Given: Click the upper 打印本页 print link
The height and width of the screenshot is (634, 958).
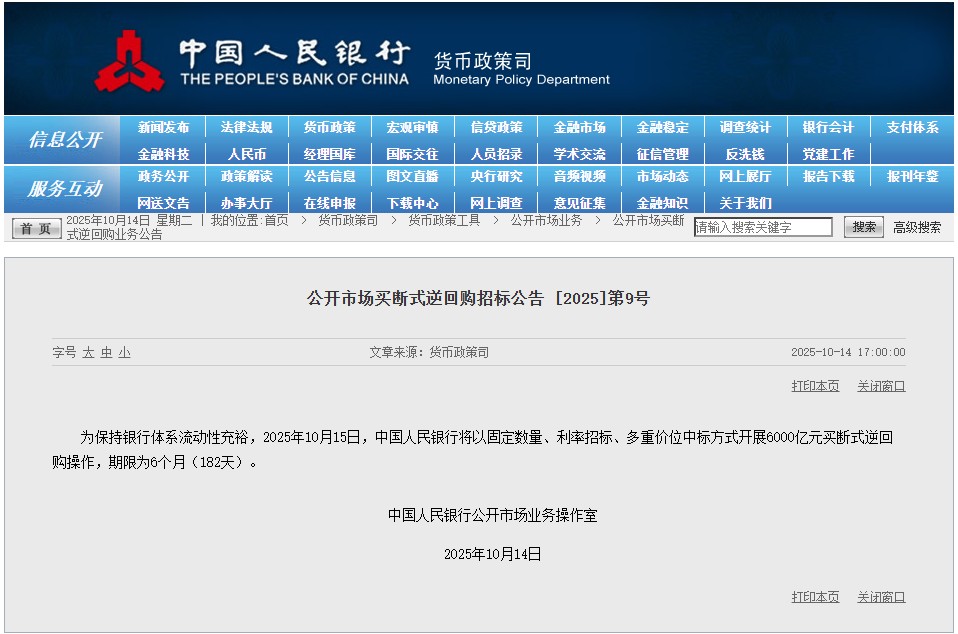Looking at the screenshot, I should tap(815, 386).
